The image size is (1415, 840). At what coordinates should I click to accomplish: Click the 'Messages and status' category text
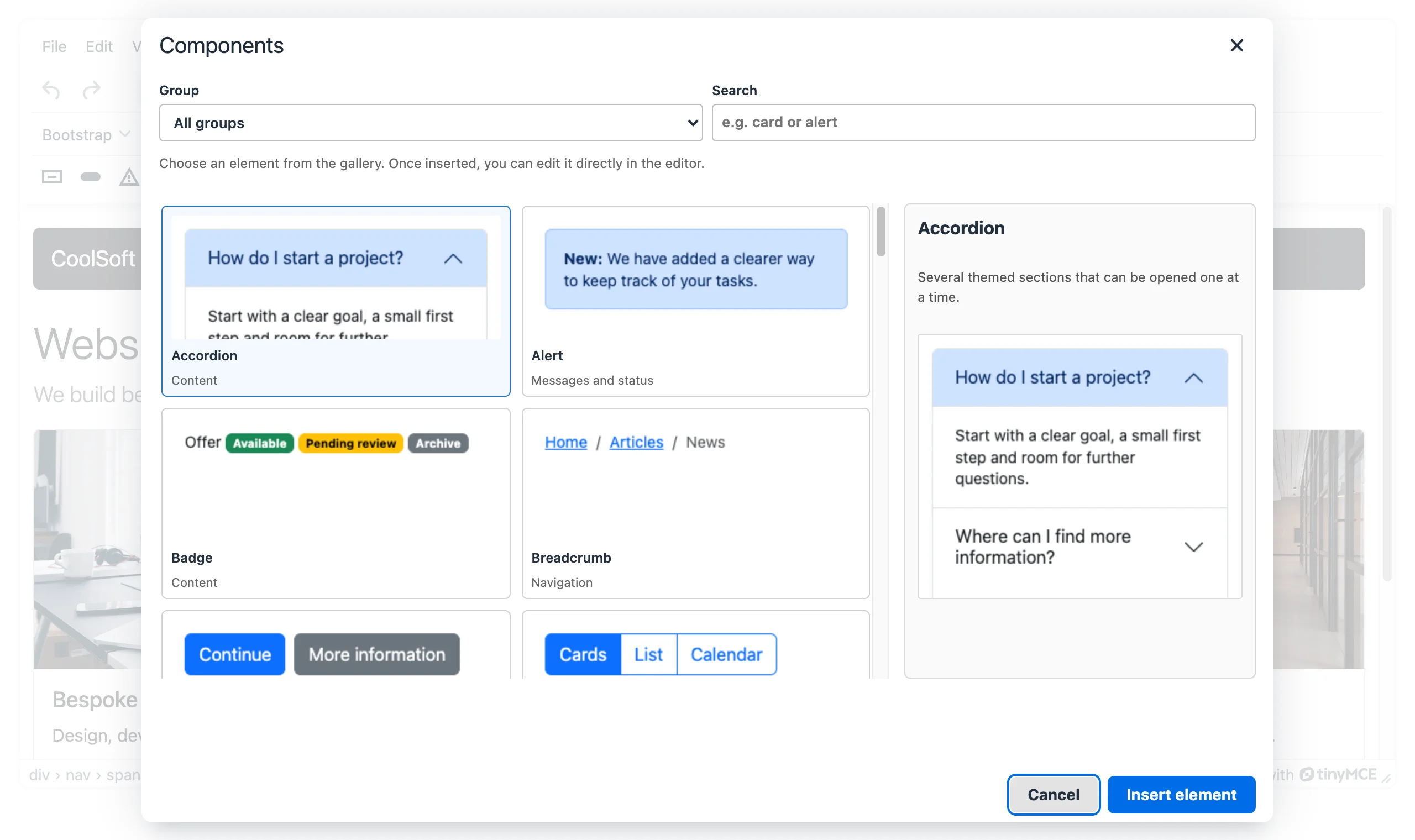coord(592,380)
